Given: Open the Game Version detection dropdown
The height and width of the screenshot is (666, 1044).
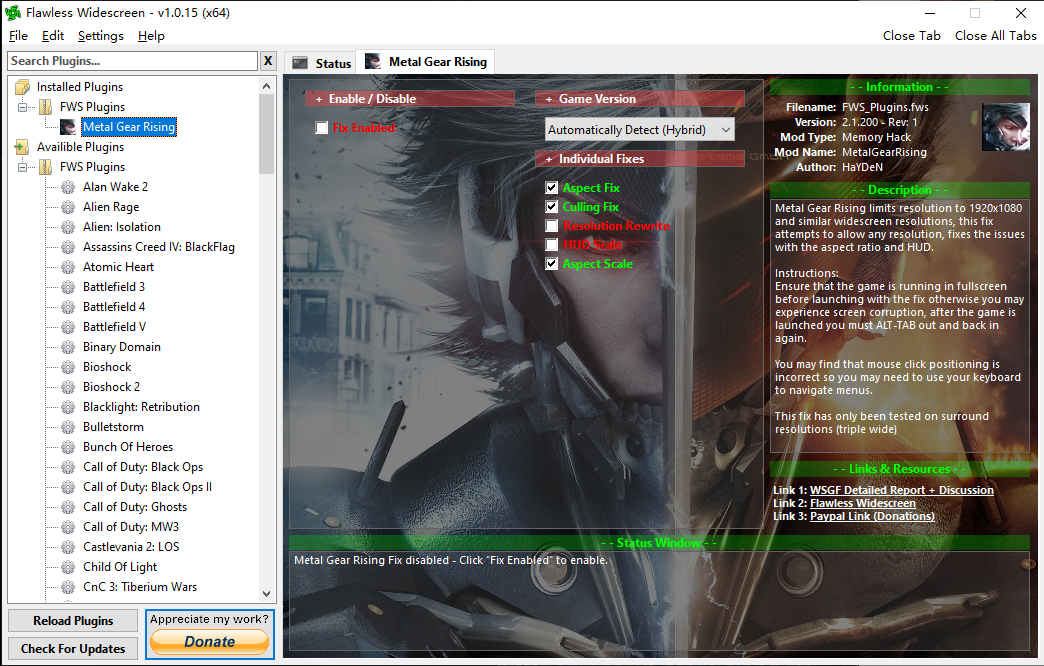Looking at the screenshot, I should pos(640,130).
